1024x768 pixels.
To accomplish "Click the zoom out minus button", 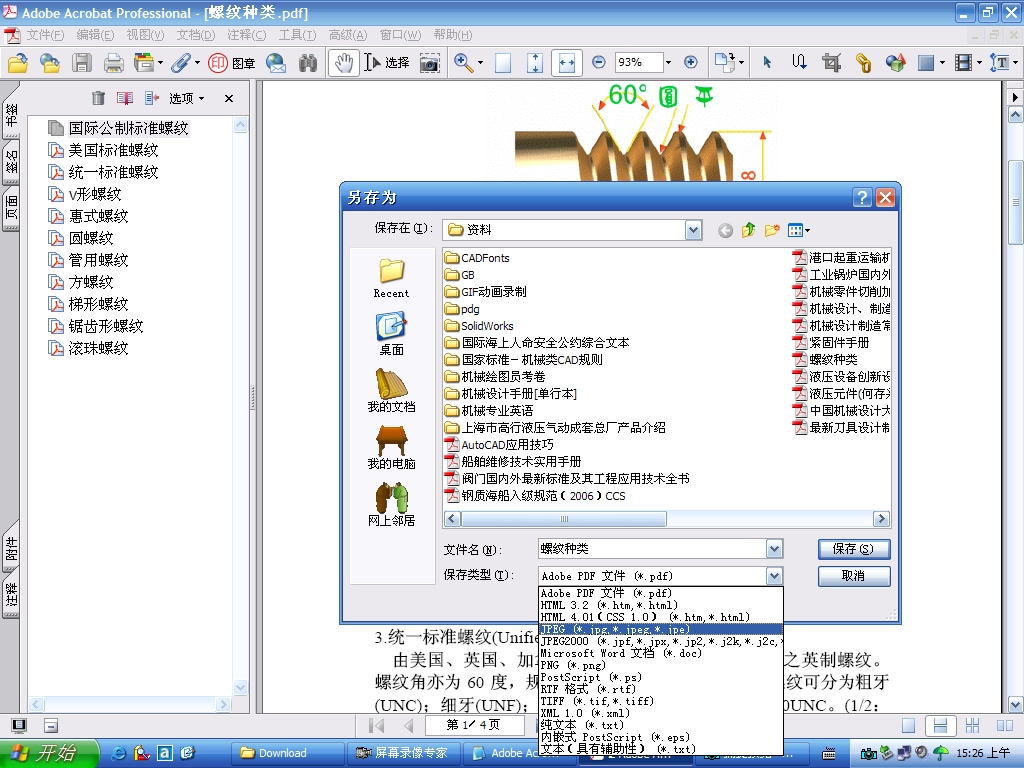I will (x=598, y=62).
